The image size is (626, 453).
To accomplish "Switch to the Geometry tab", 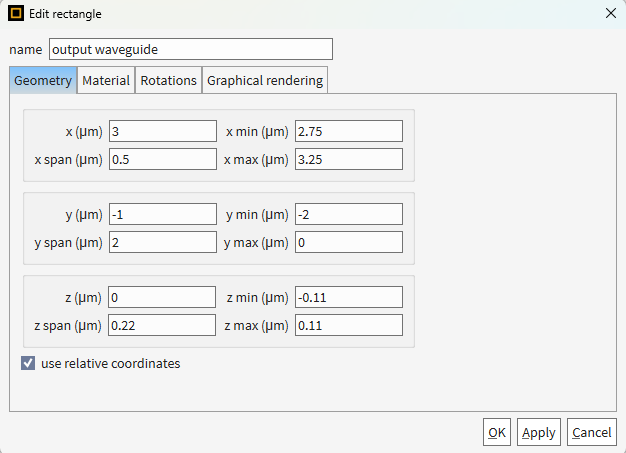I will click(x=43, y=80).
